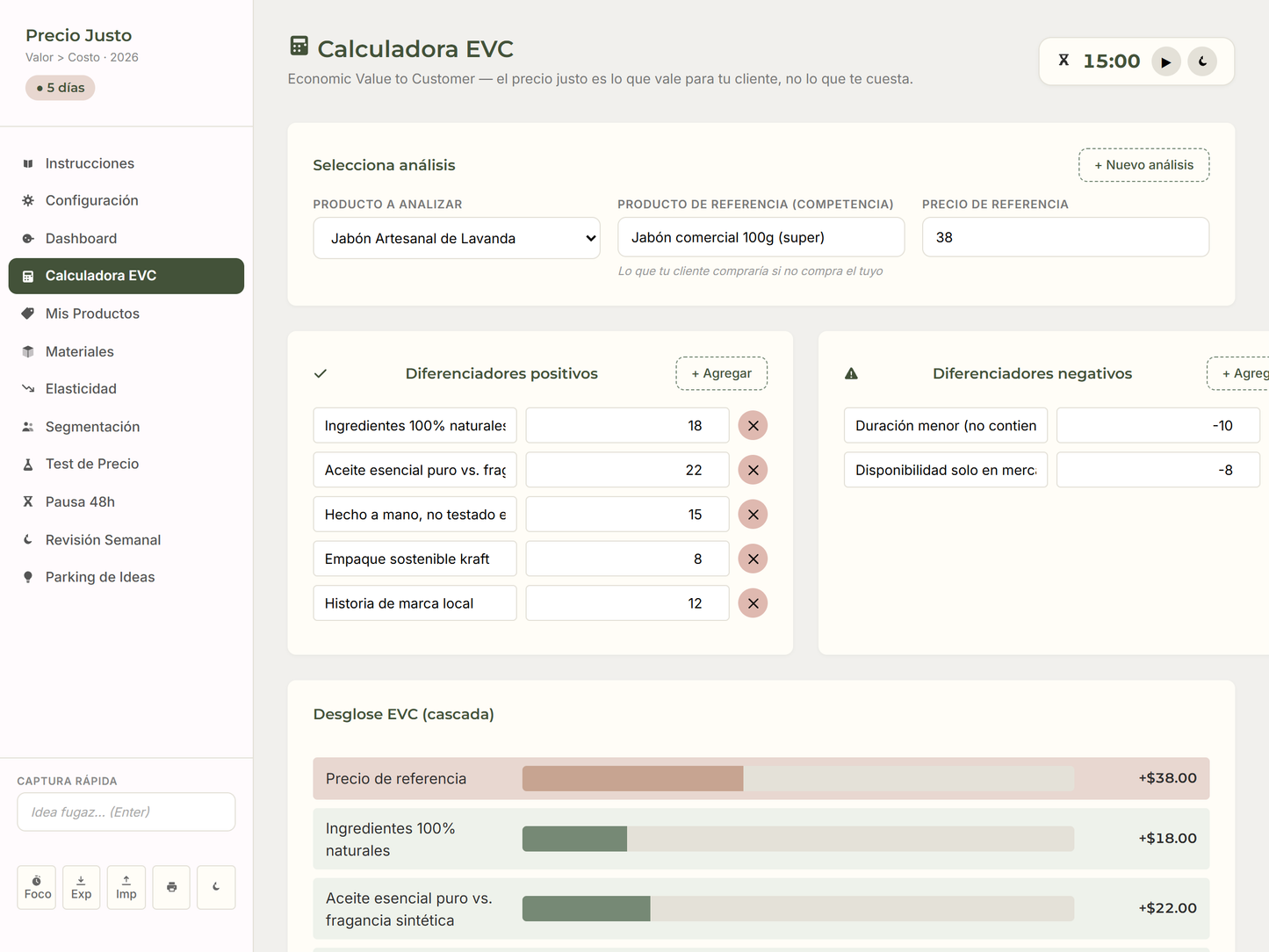Open Instrucciones in the sidebar
Image resolution: width=1269 pixels, height=952 pixels.
click(126, 163)
